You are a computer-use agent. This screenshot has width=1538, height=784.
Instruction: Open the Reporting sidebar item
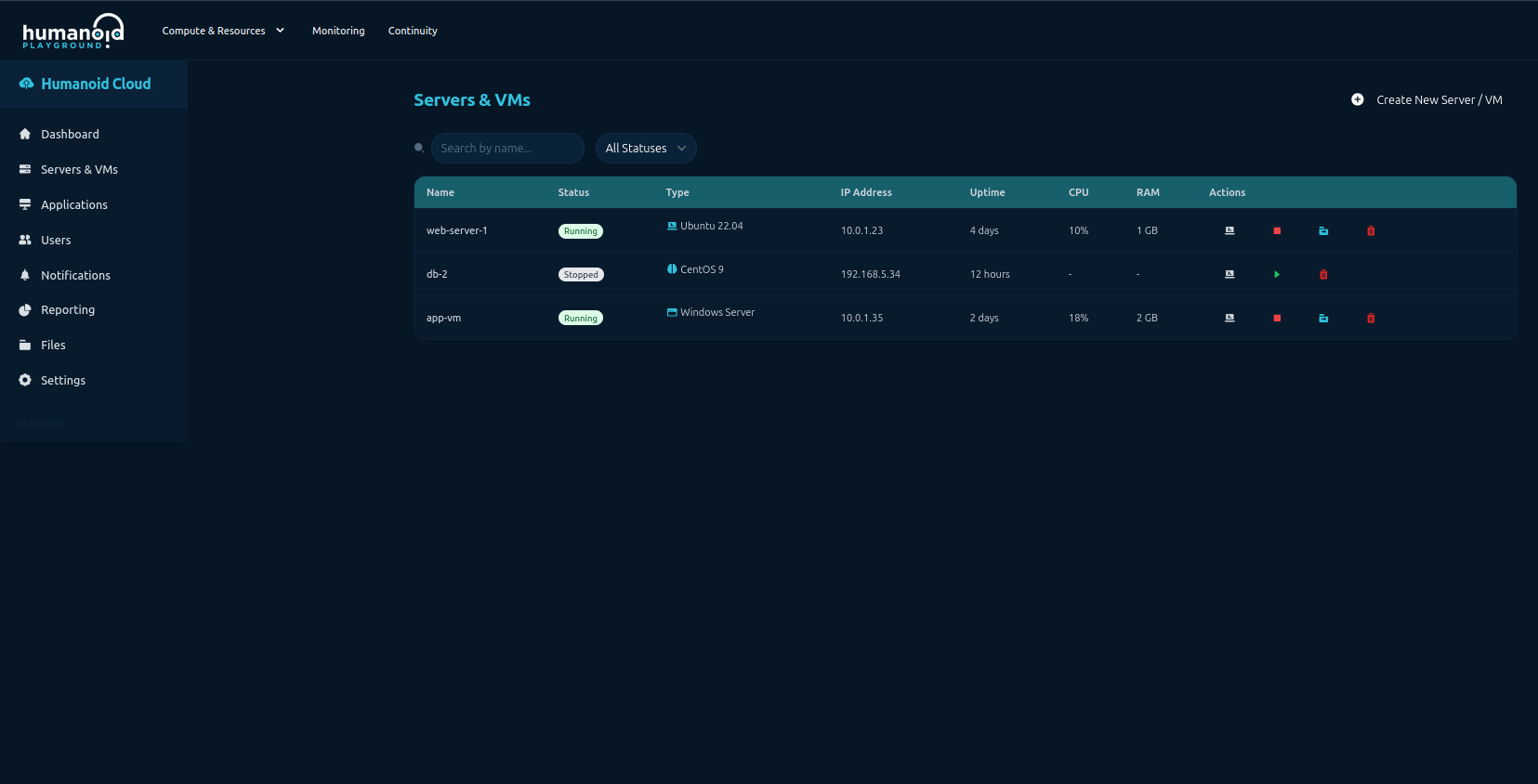click(x=68, y=310)
